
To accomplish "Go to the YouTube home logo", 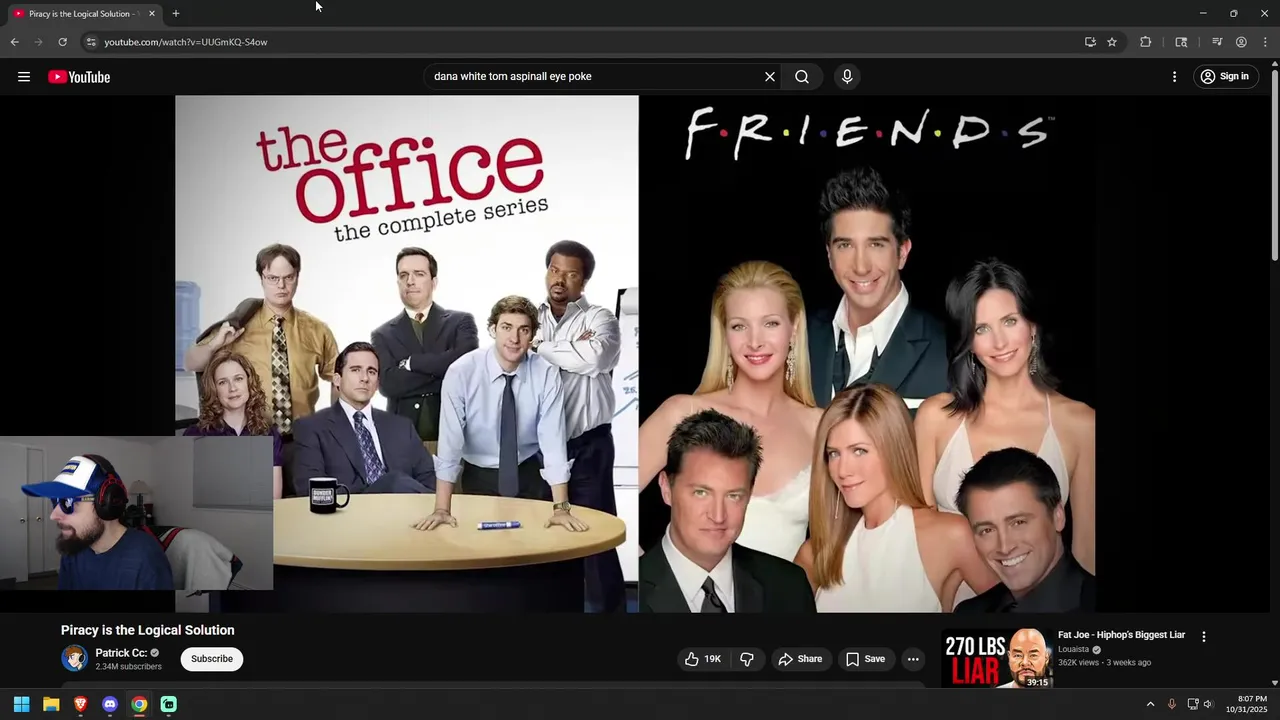I will (79, 77).
